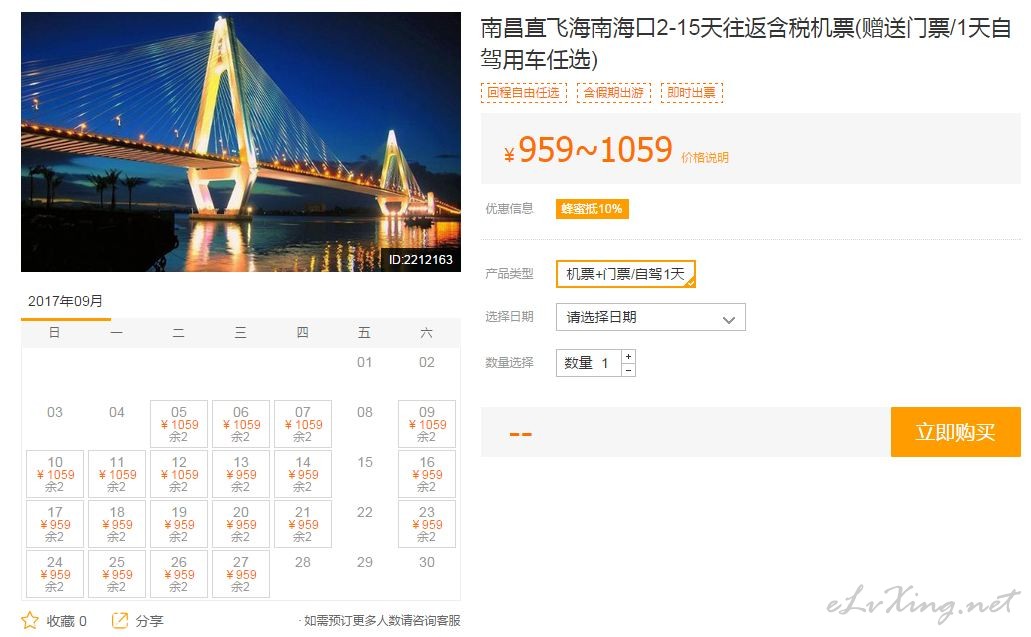Select September 14 at ¥959

[x=302, y=474]
